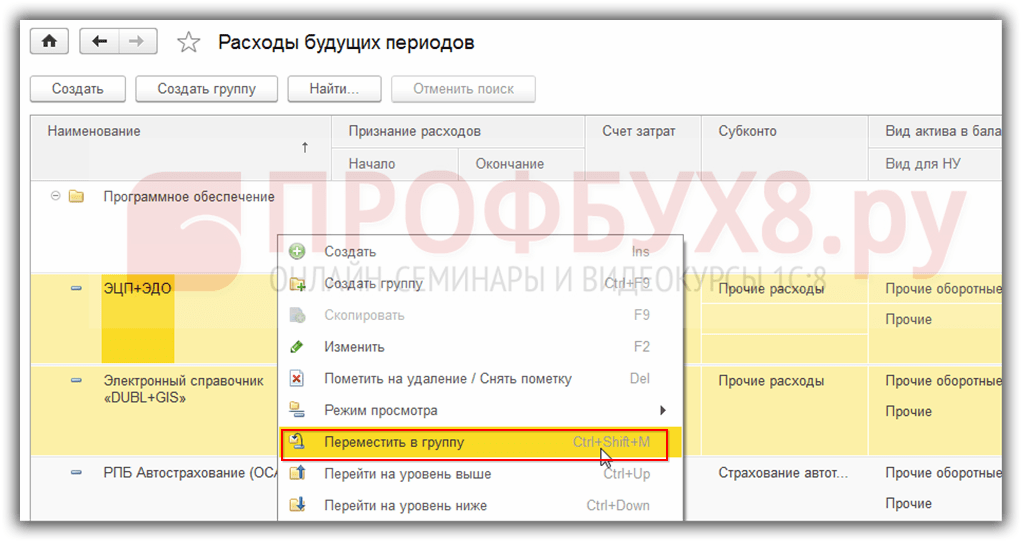Go forward using the right arrow
Screen dimensions: 1022x542
(x=137, y=42)
